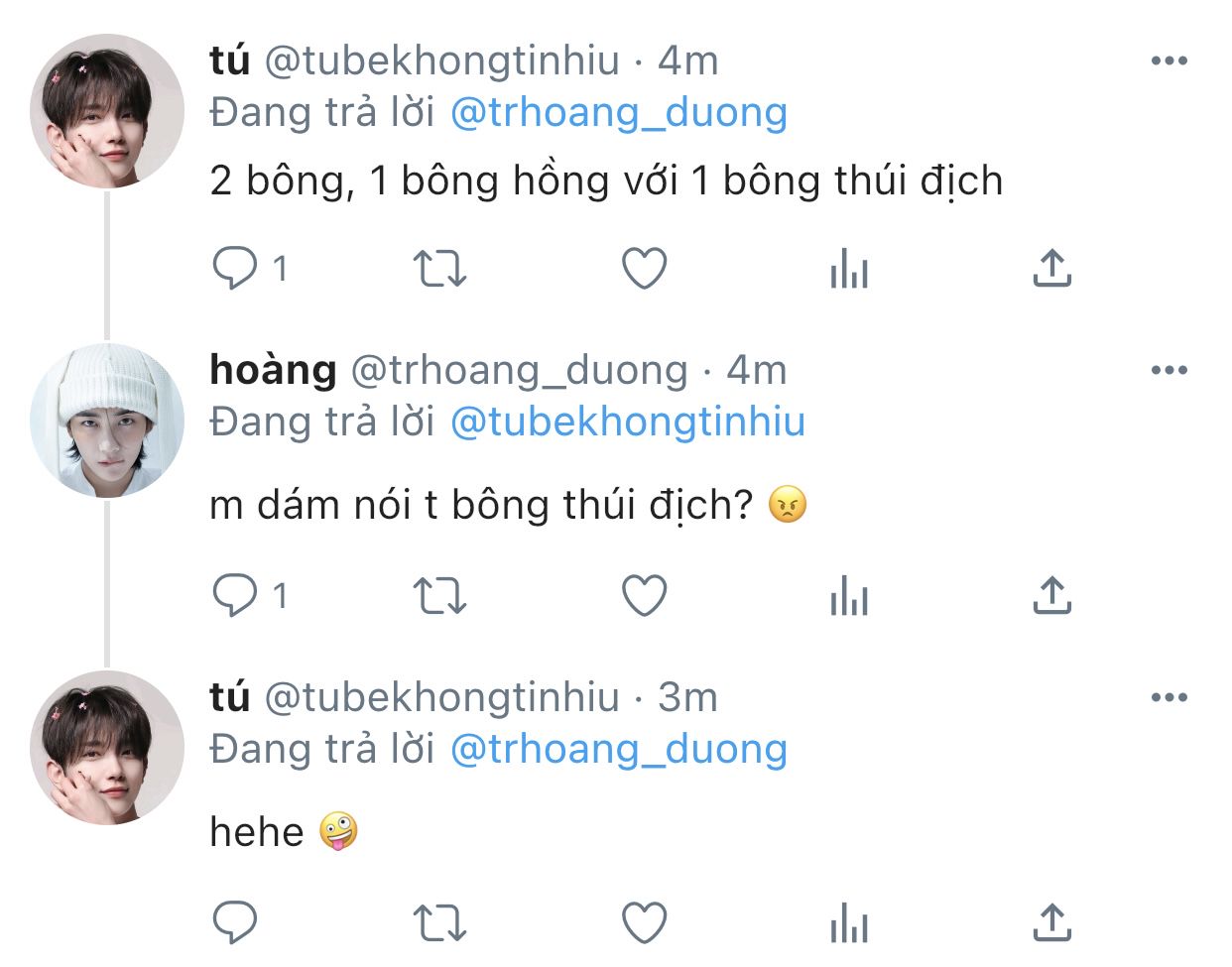
Task: Open @tubekhongtinhiu mention link in hoàng's tweet
Action: (627, 423)
